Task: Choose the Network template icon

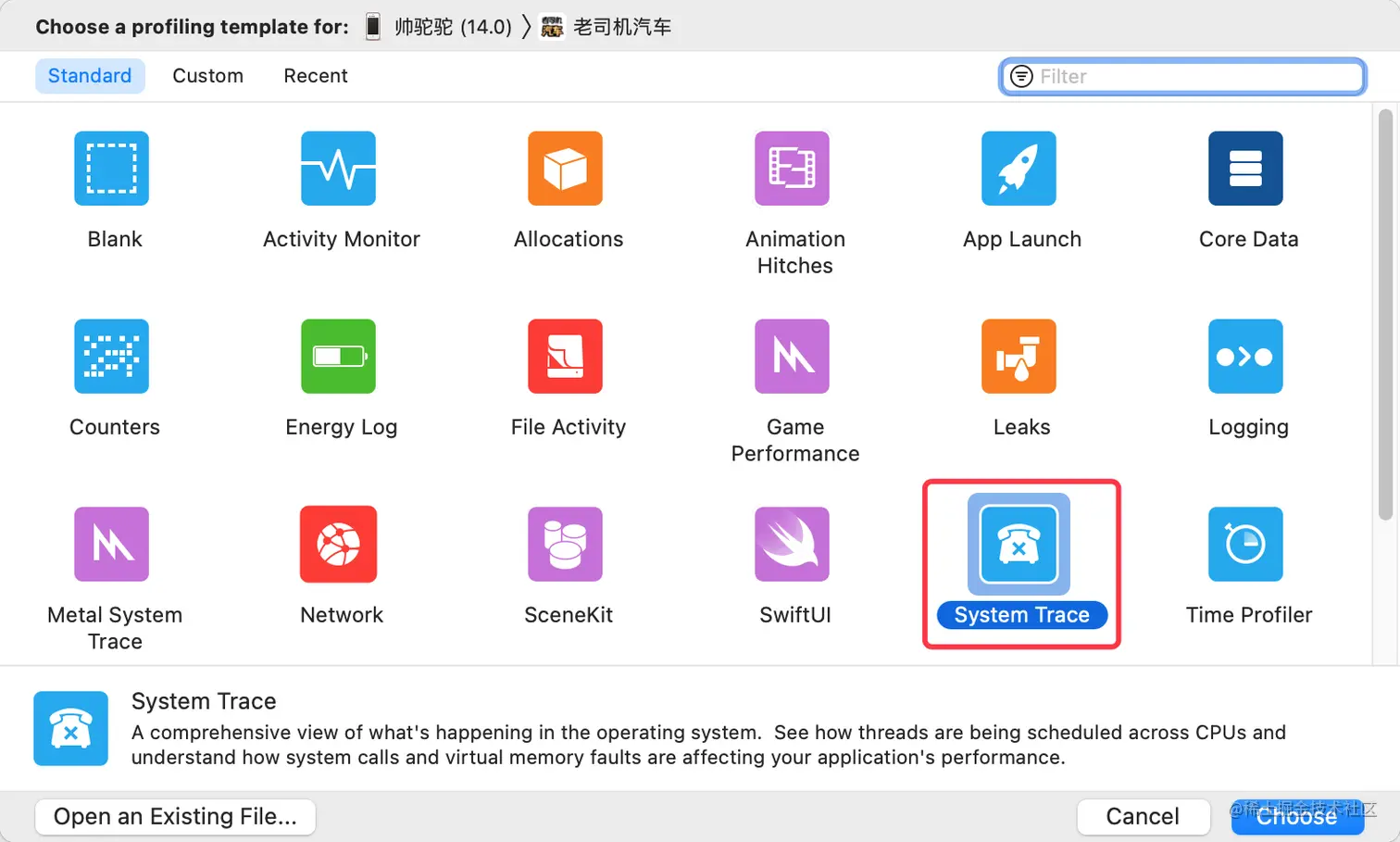Action: tap(338, 544)
